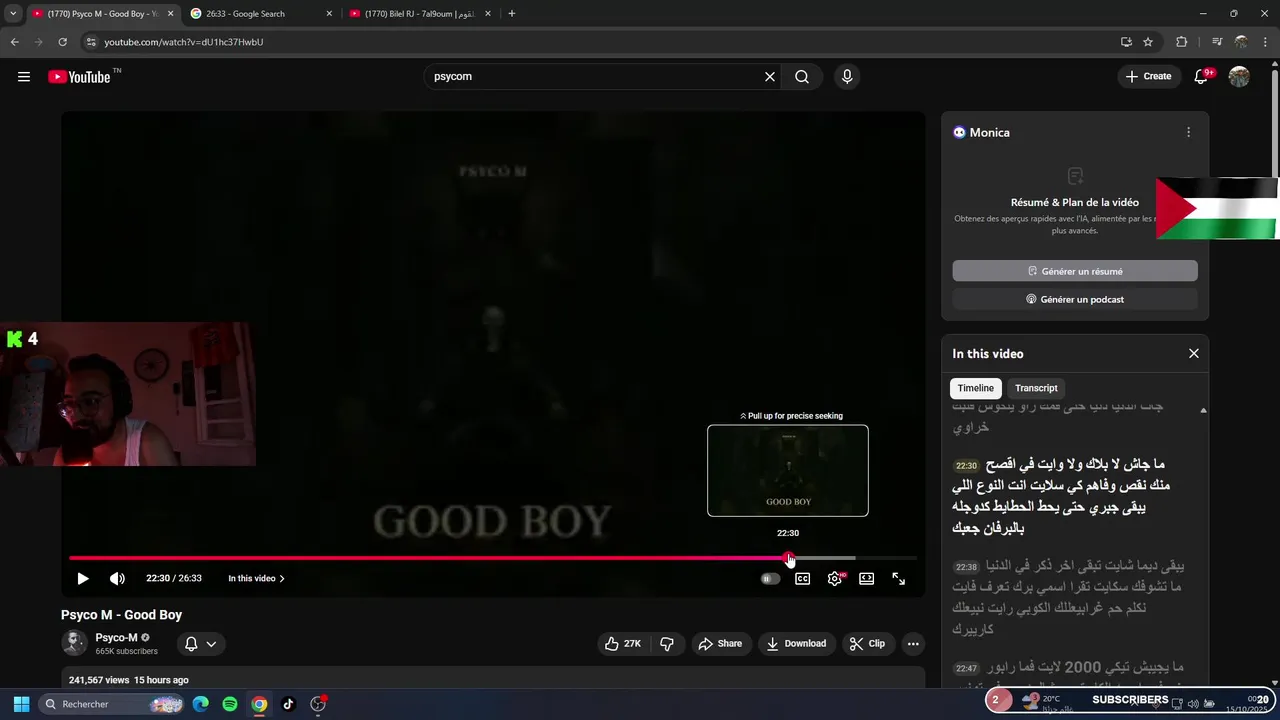Create a Clip of the video
The image size is (1280, 720).
tap(868, 643)
